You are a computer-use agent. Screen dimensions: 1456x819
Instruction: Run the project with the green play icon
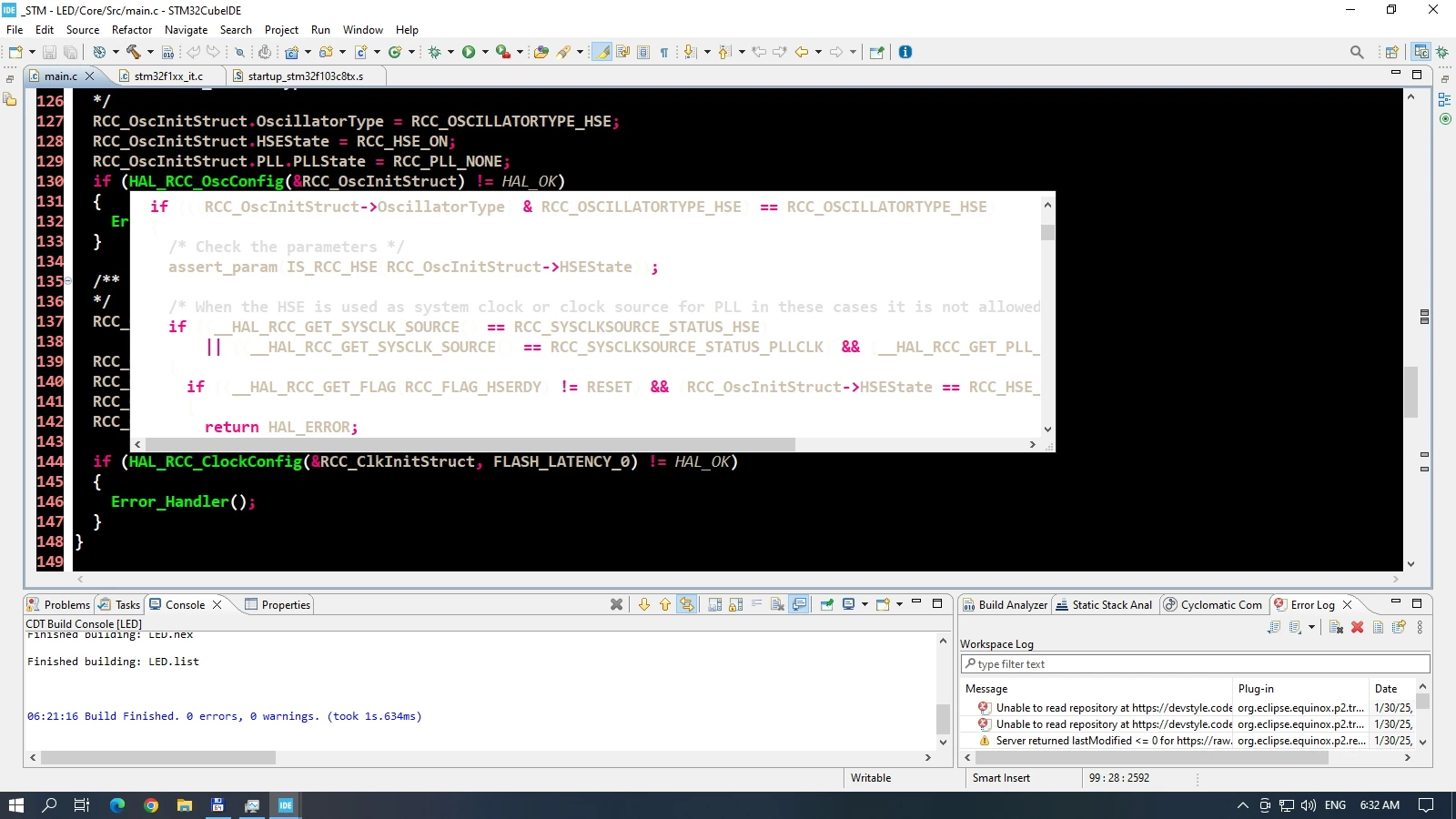coord(469,52)
